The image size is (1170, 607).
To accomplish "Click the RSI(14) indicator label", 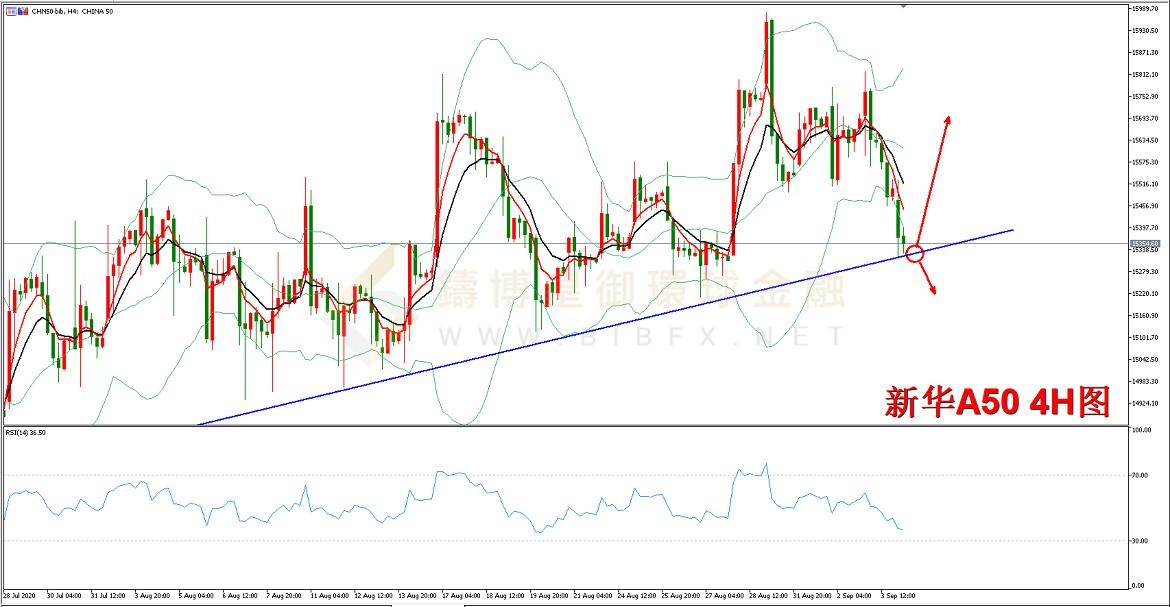I will coord(26,432).
